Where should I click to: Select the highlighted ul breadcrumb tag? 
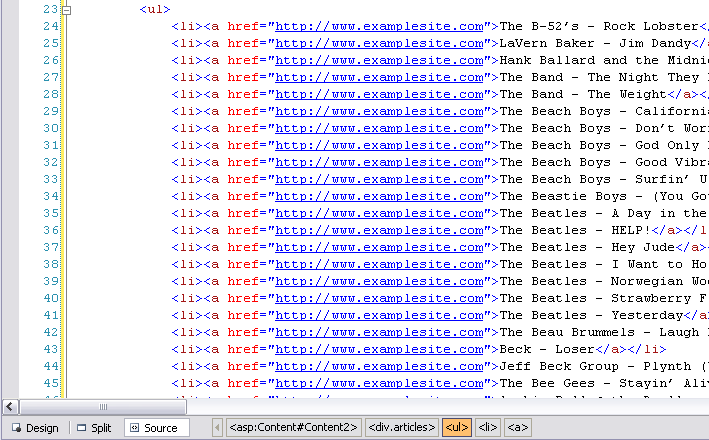pos(457,427)
